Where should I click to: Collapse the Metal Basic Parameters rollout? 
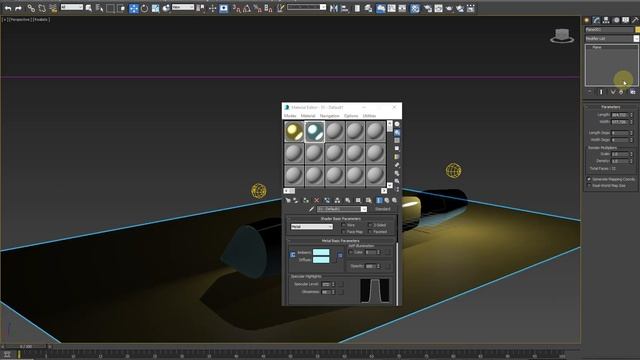click(340, 241)
